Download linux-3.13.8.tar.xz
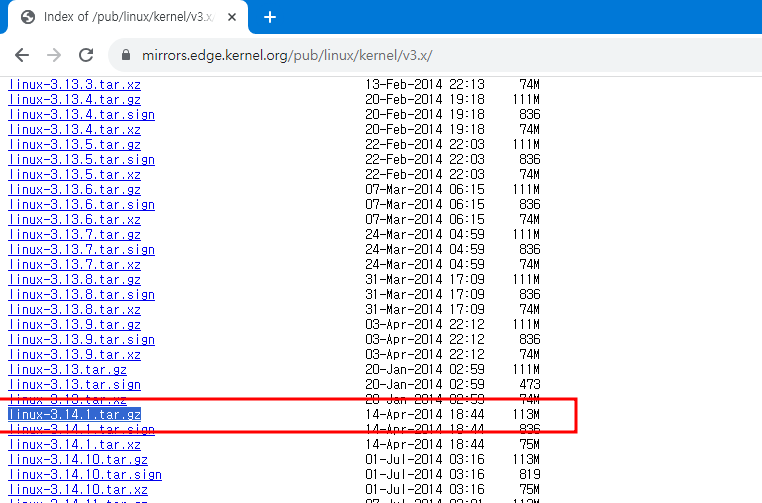The height and width of the screenshot is (503, 762). coord(74,311)
